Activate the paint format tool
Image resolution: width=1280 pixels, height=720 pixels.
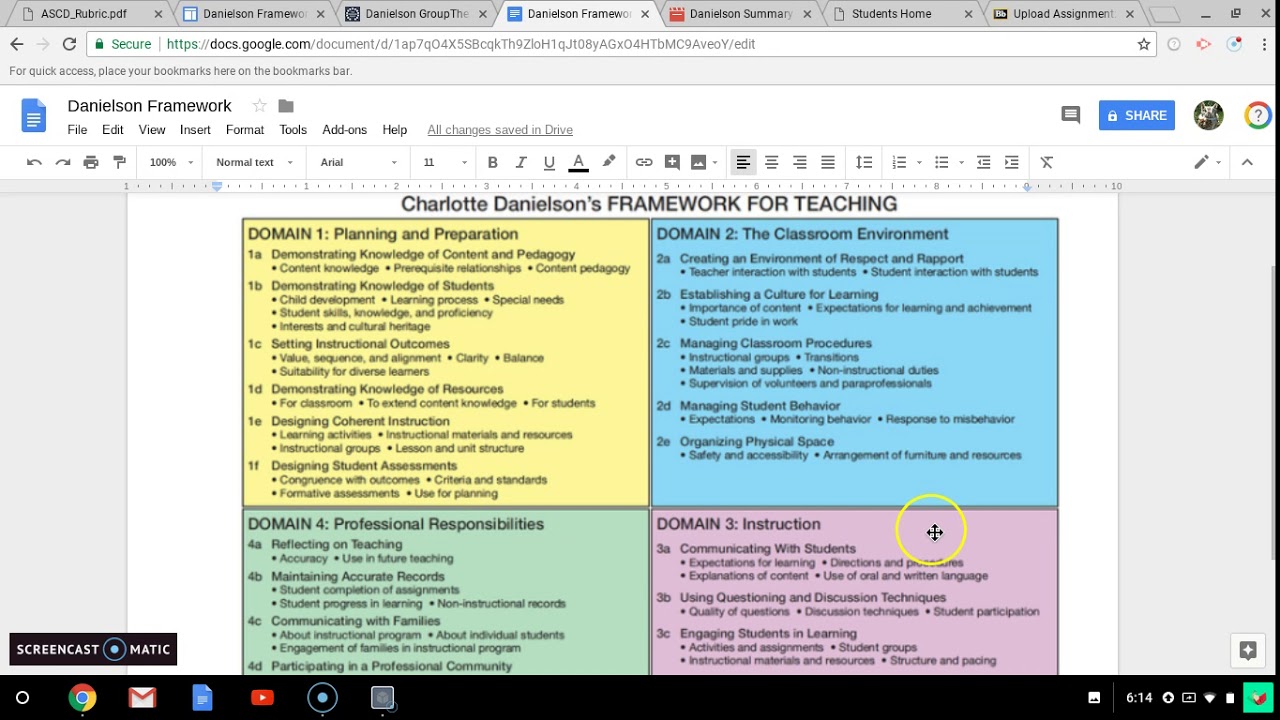pos(119,162)
